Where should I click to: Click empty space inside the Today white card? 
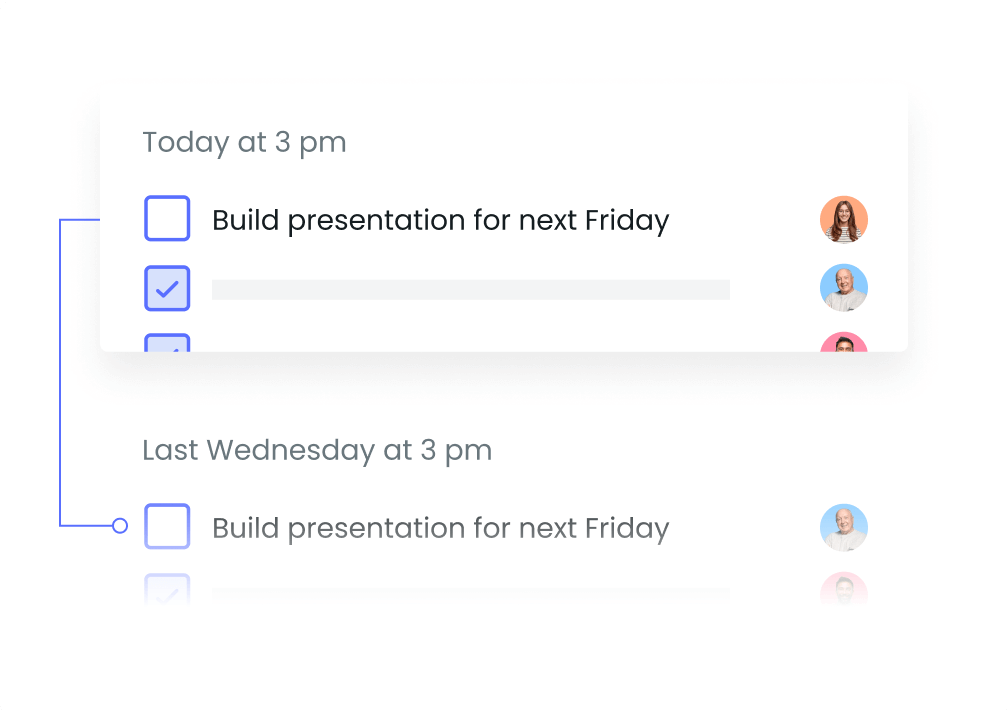click(579, 141)
